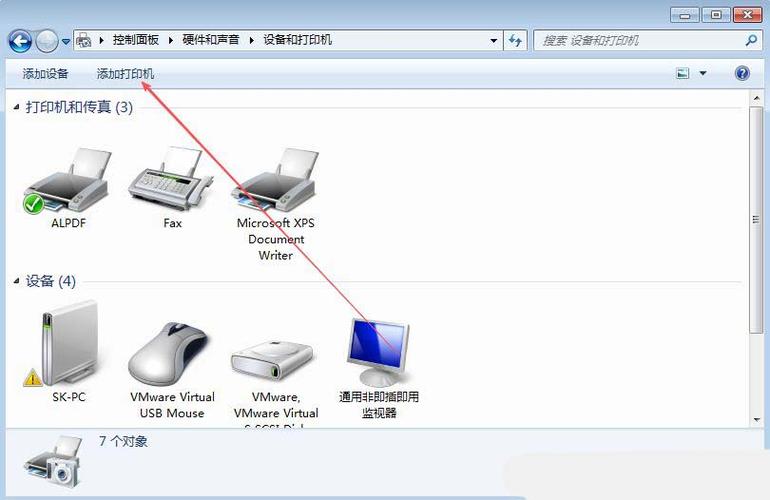Click the scrollbar up arrow
This screenshot has width=770, height=500.
tap(756, 99)
